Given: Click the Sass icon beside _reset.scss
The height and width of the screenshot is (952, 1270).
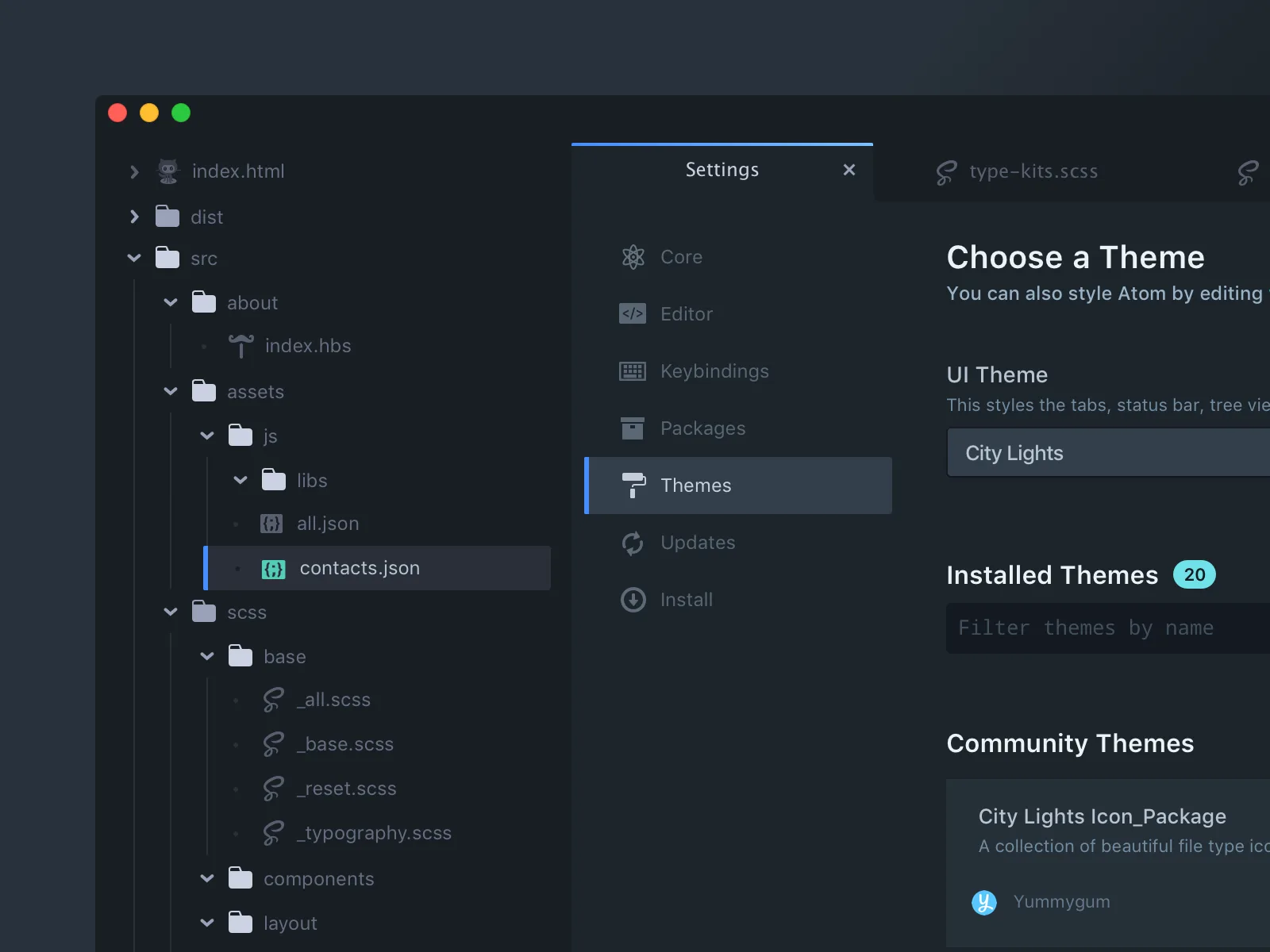Looking at the screenshot, I should point(273,789).
